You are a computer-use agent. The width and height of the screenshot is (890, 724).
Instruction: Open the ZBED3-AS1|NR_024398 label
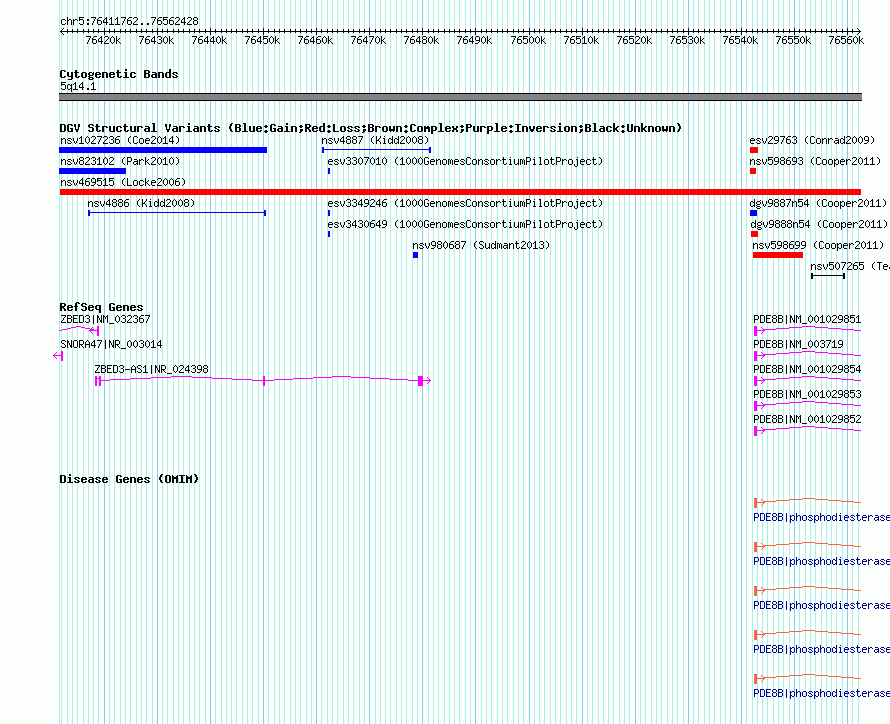(x=152, y=369)
